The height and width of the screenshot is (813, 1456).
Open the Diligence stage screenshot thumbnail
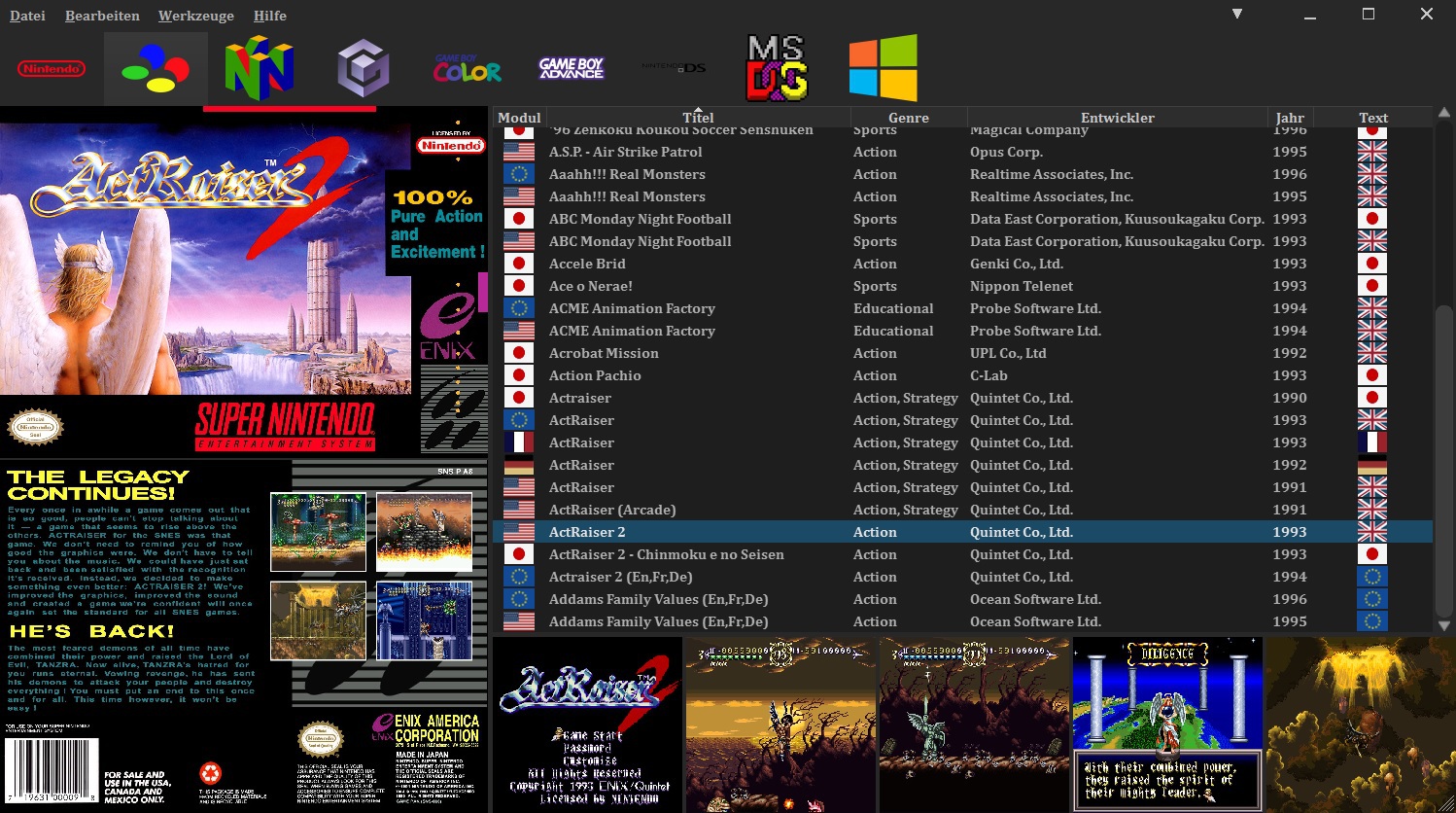(x=1167, y=725)
